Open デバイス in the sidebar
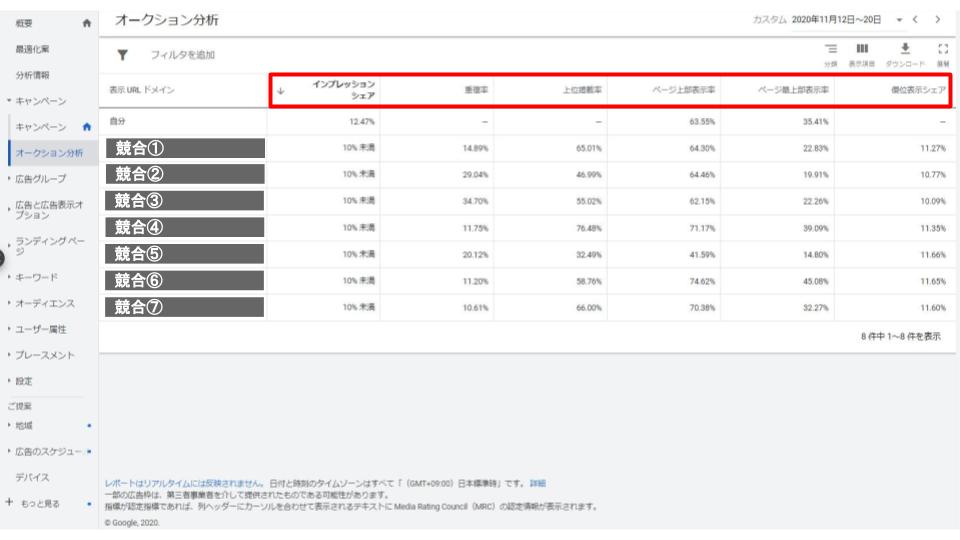The width and height of the screenshot is (960, 540). pos(32,477)
